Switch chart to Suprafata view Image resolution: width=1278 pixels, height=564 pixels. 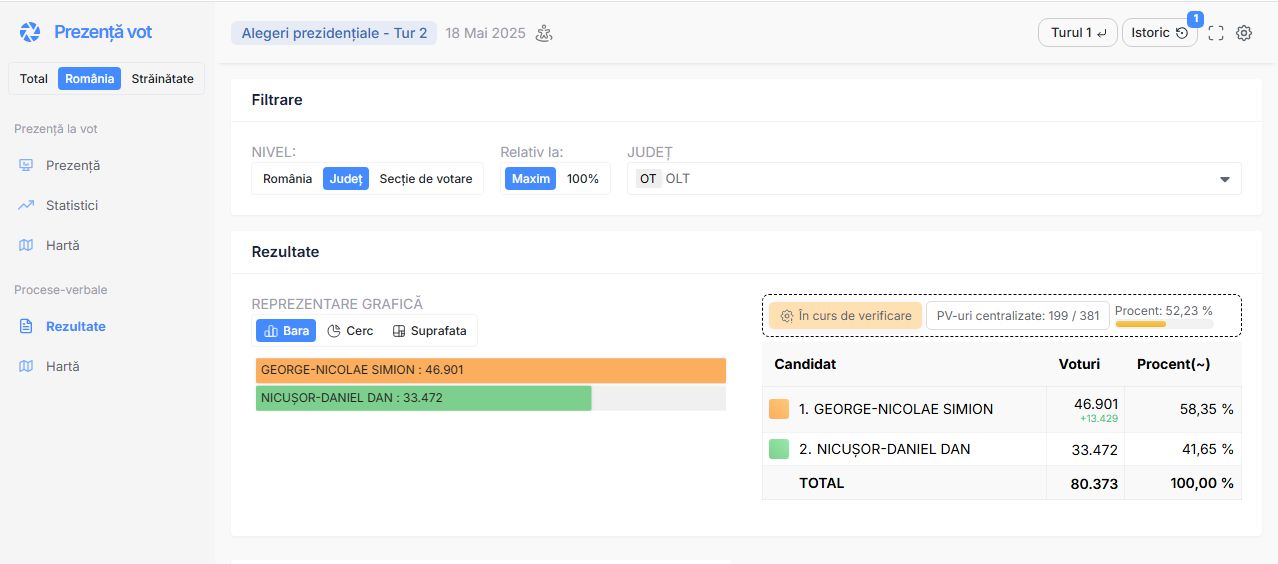click(x=429, y=331)
